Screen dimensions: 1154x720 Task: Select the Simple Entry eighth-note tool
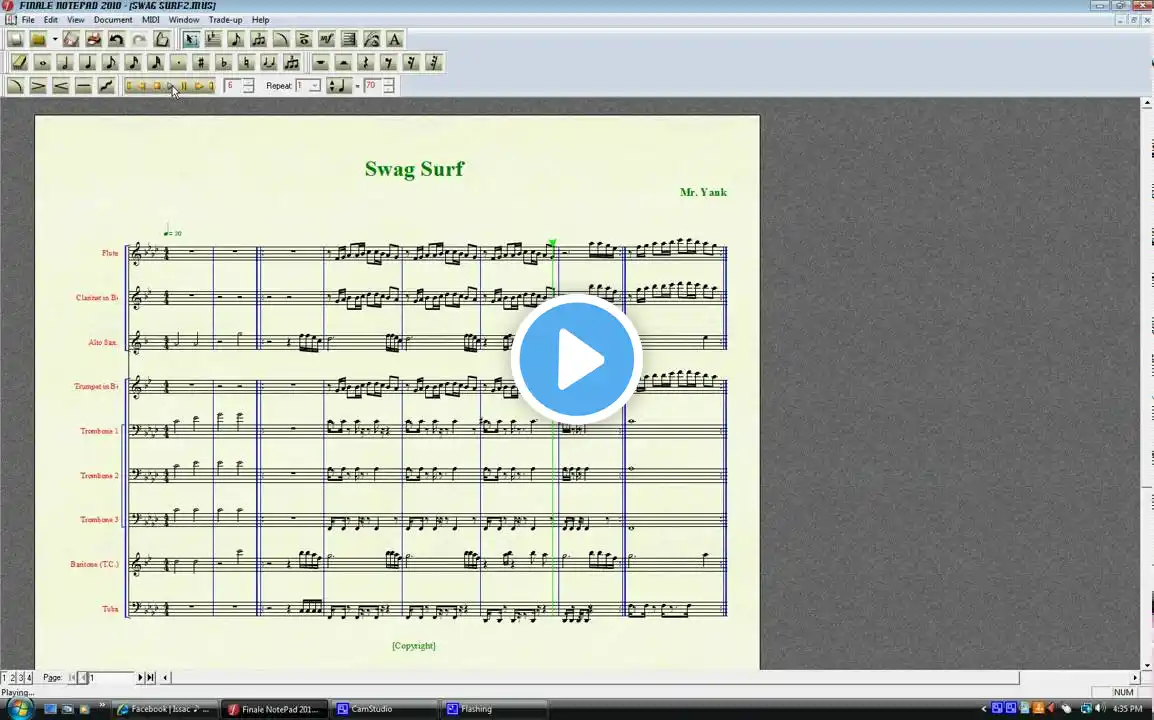(x=236, y=39)
